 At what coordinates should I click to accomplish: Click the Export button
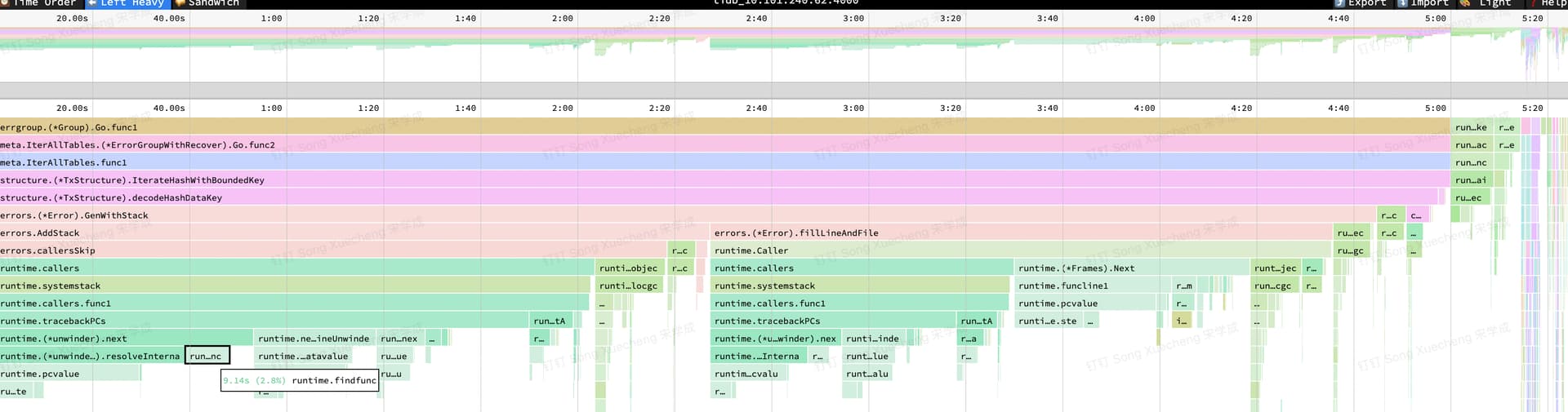(x=1361, y=3)
